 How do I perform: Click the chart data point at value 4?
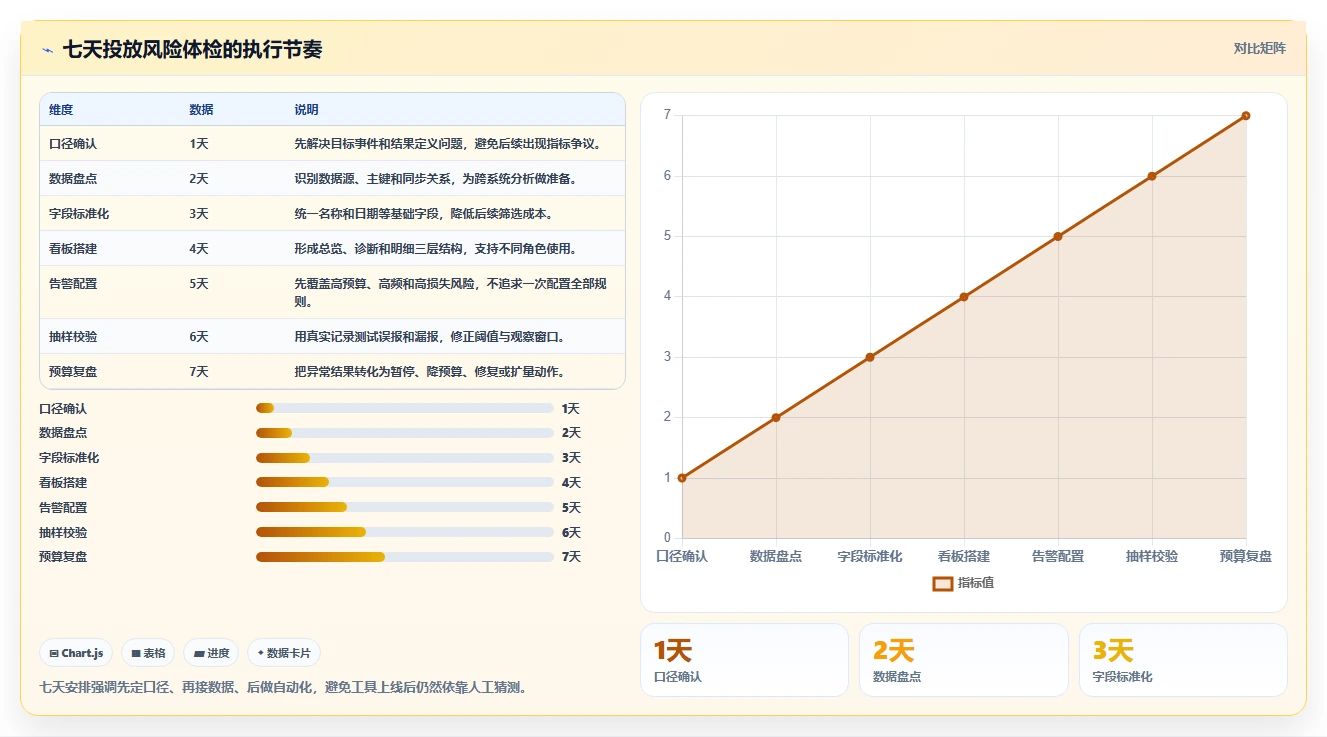(964, 297)
